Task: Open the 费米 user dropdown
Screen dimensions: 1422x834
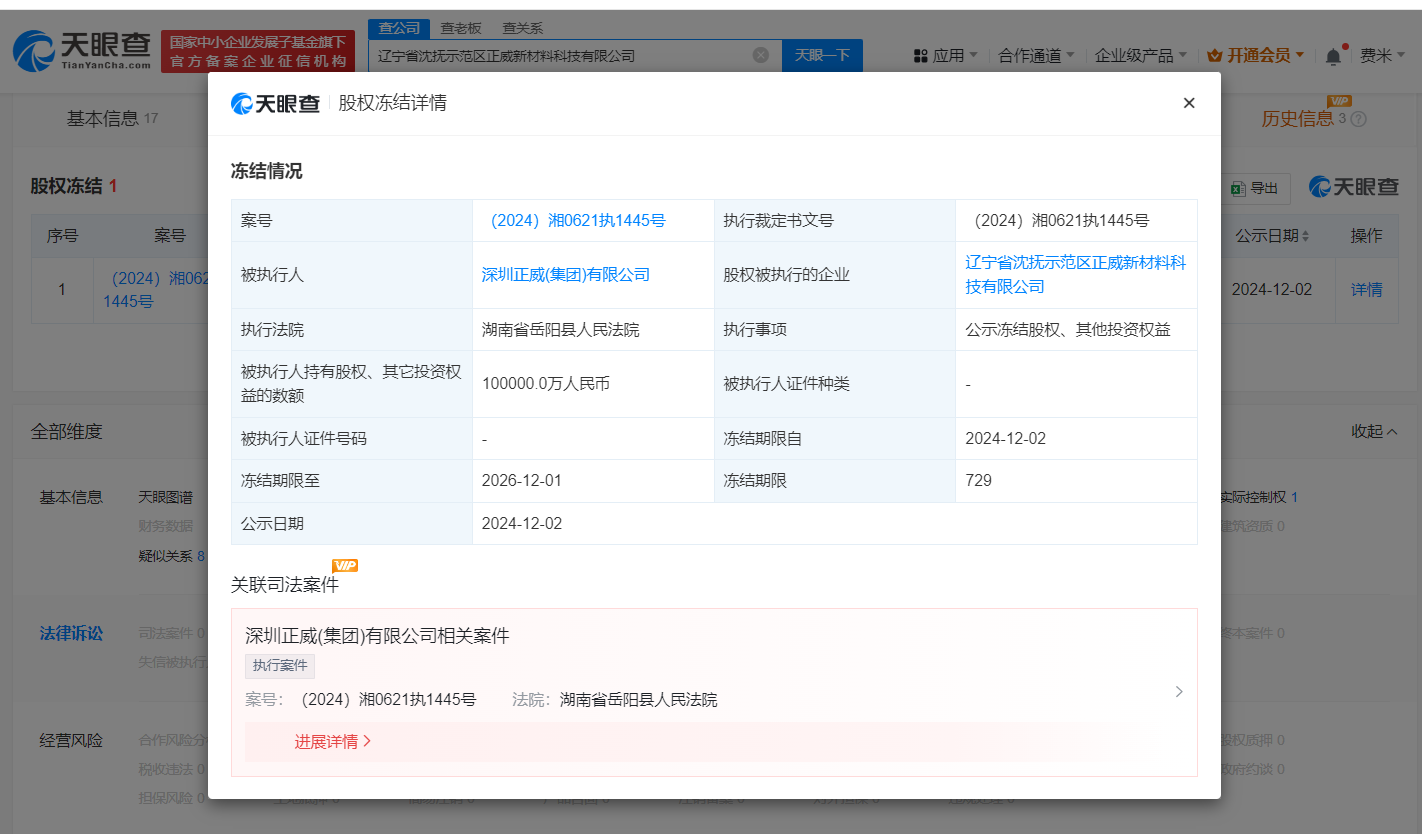Action: click(x=1383, y=56)
